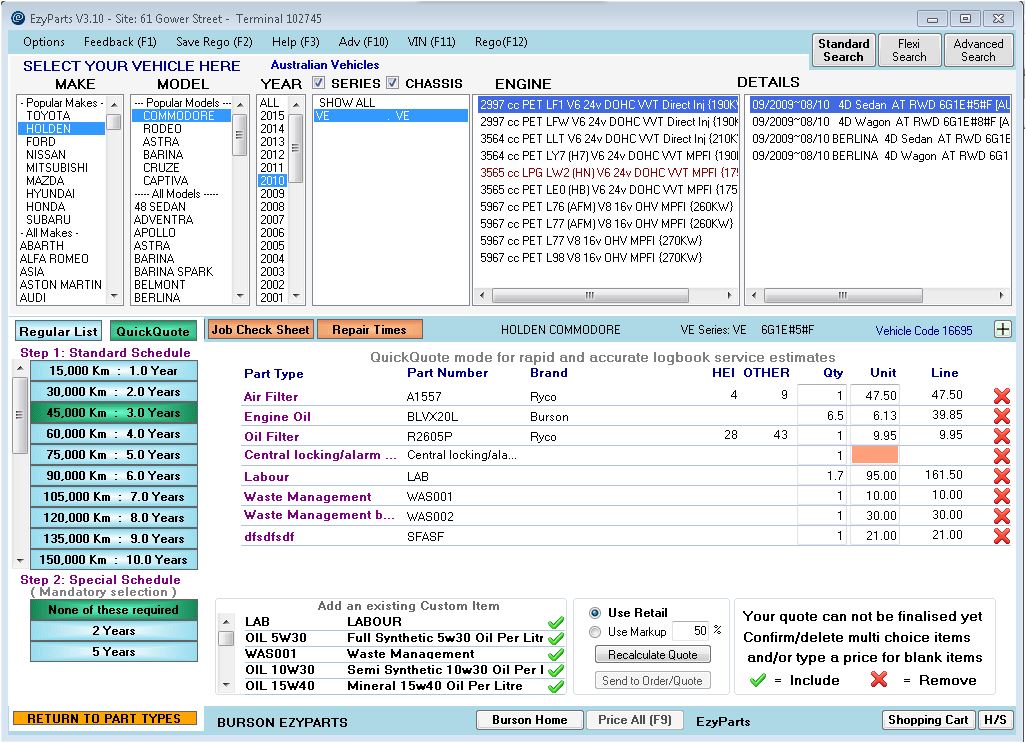Open the Options menu
The width and height of the screenshot is (1026, 743).
[x=44, y=42]
